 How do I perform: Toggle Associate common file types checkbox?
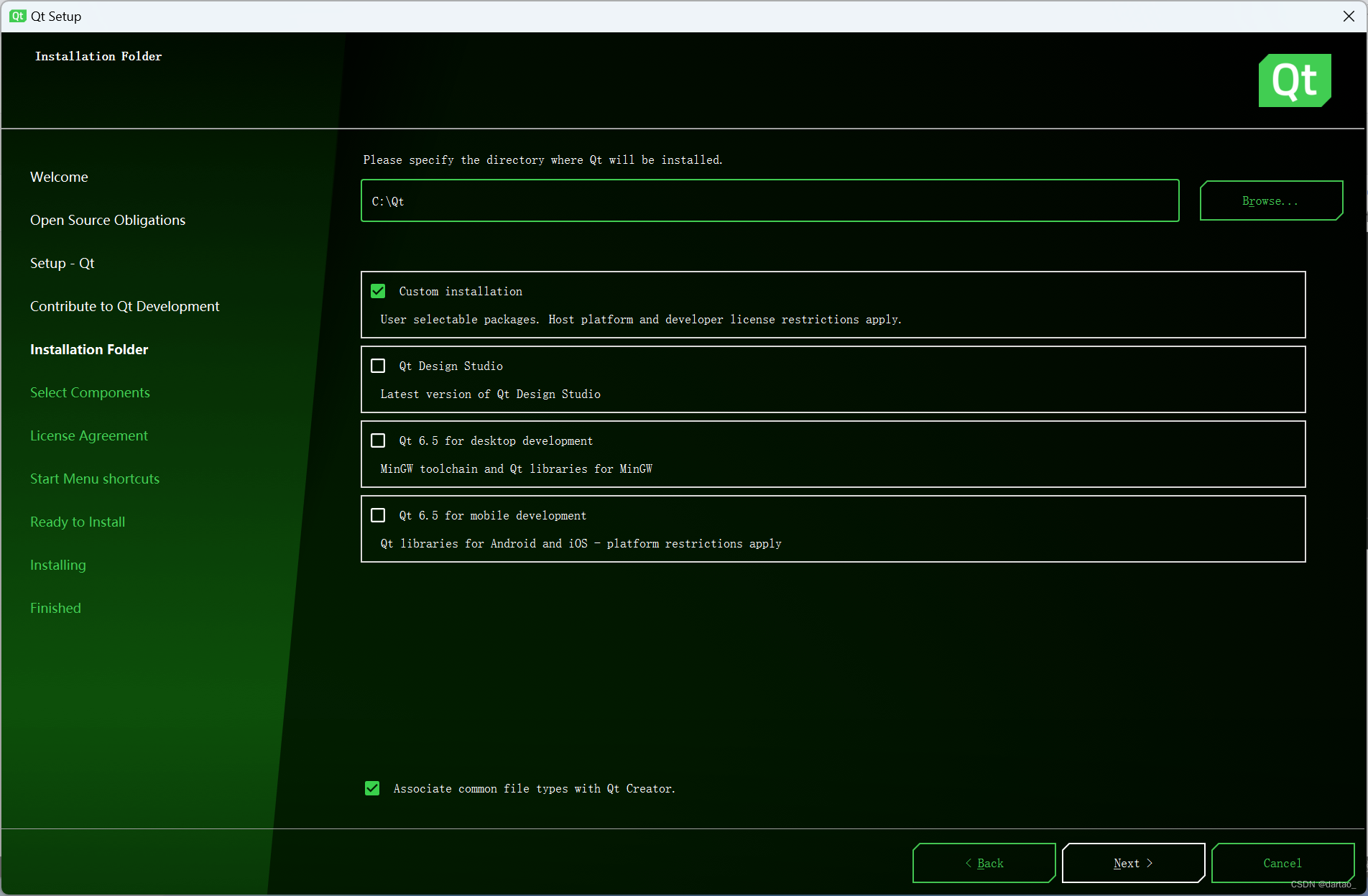click(372, 788)
